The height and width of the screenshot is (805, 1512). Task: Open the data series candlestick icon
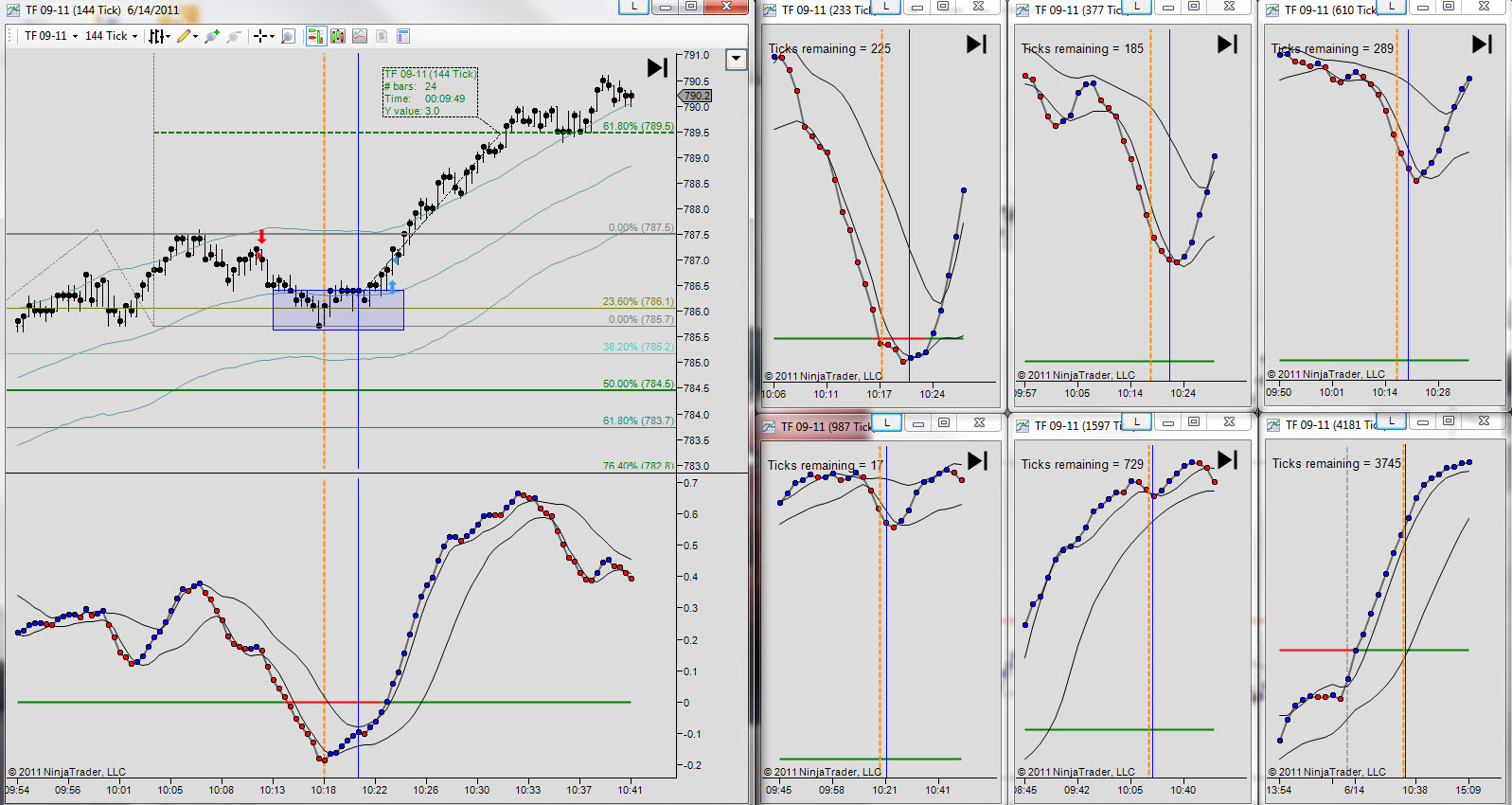[338, 36]
